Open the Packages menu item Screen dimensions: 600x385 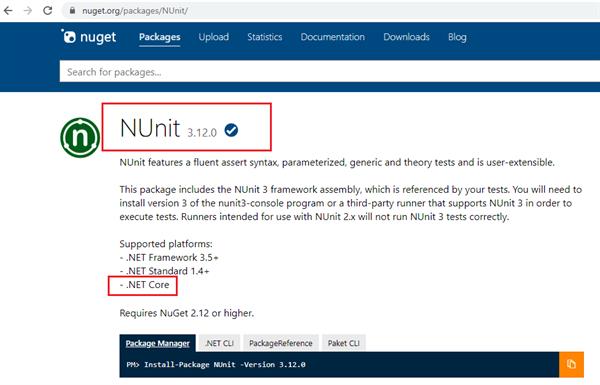click(160, 37)
